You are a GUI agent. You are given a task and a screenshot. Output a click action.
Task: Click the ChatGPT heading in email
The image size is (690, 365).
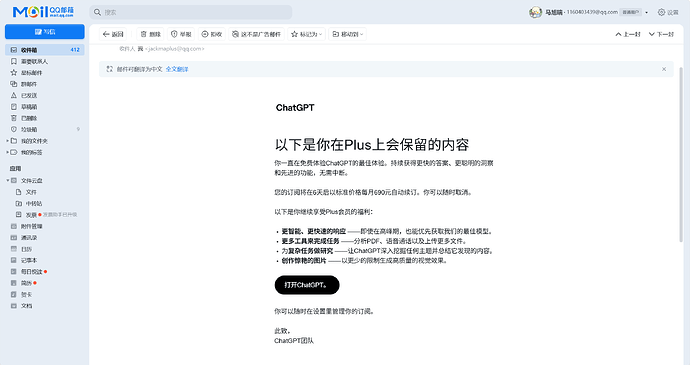tap(295, 107)
